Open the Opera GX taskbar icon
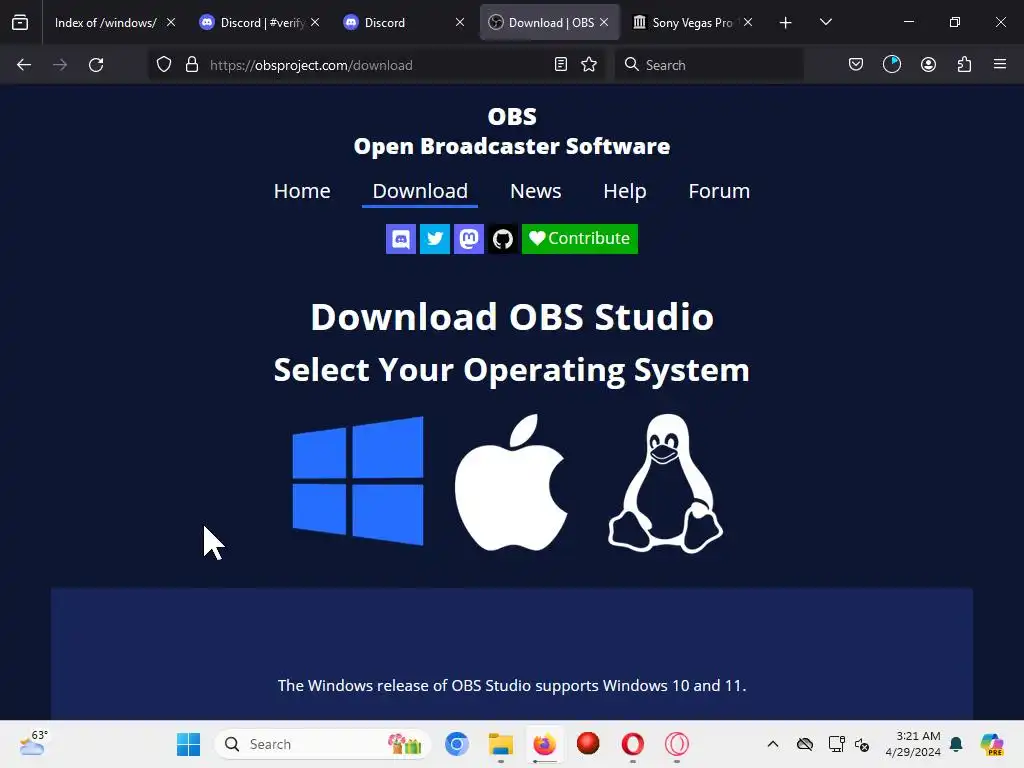Viewport: 1024px width, 768px height. [x=677, y=744]
